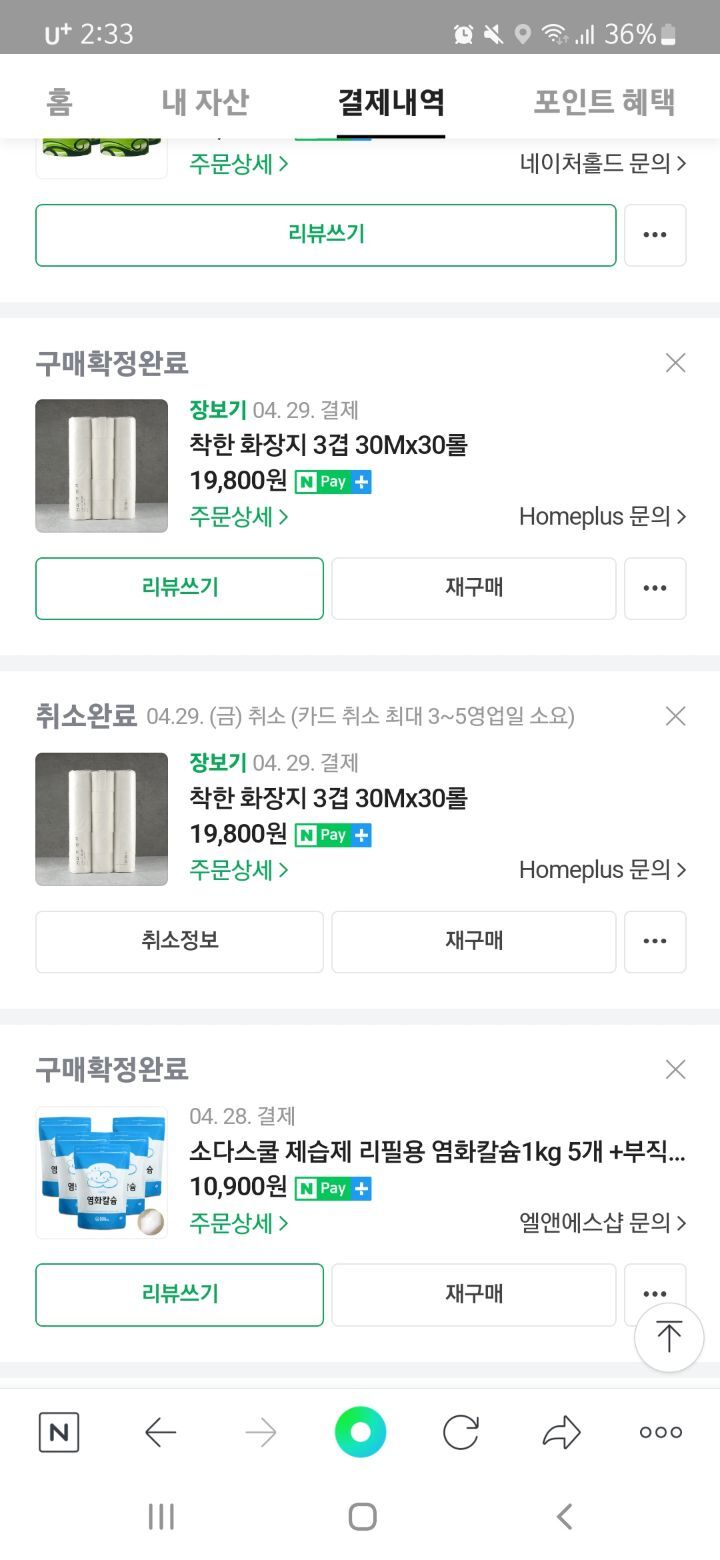The image size is (720, 1560).
Task: Open the 포인트 혜택 tab
Action: coord(604,102)
